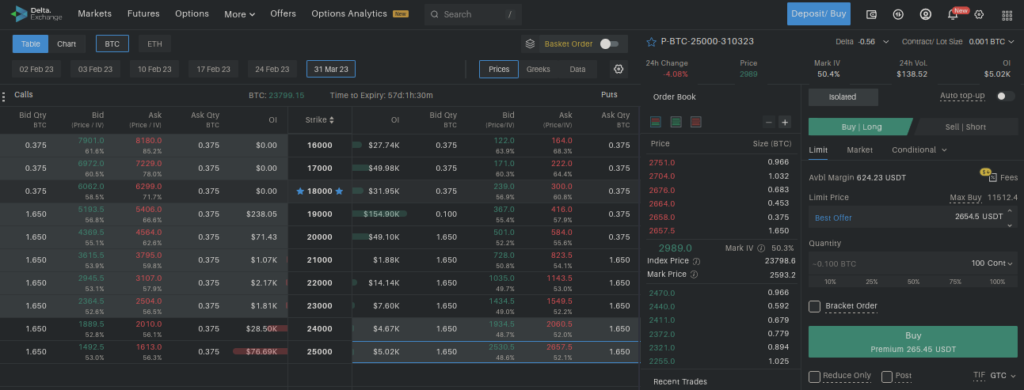The height and width of the screenshot is (390, 1024).
Task: Click the Delta Exchange logo
Action: tap(37, 14)
